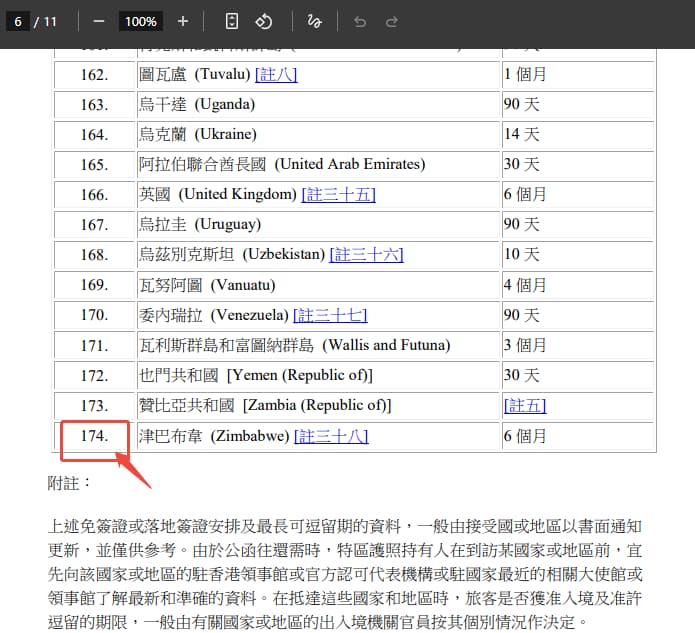Select the page number field showing 6
This screenshot has width=695, height=633.
pos(18,21)
